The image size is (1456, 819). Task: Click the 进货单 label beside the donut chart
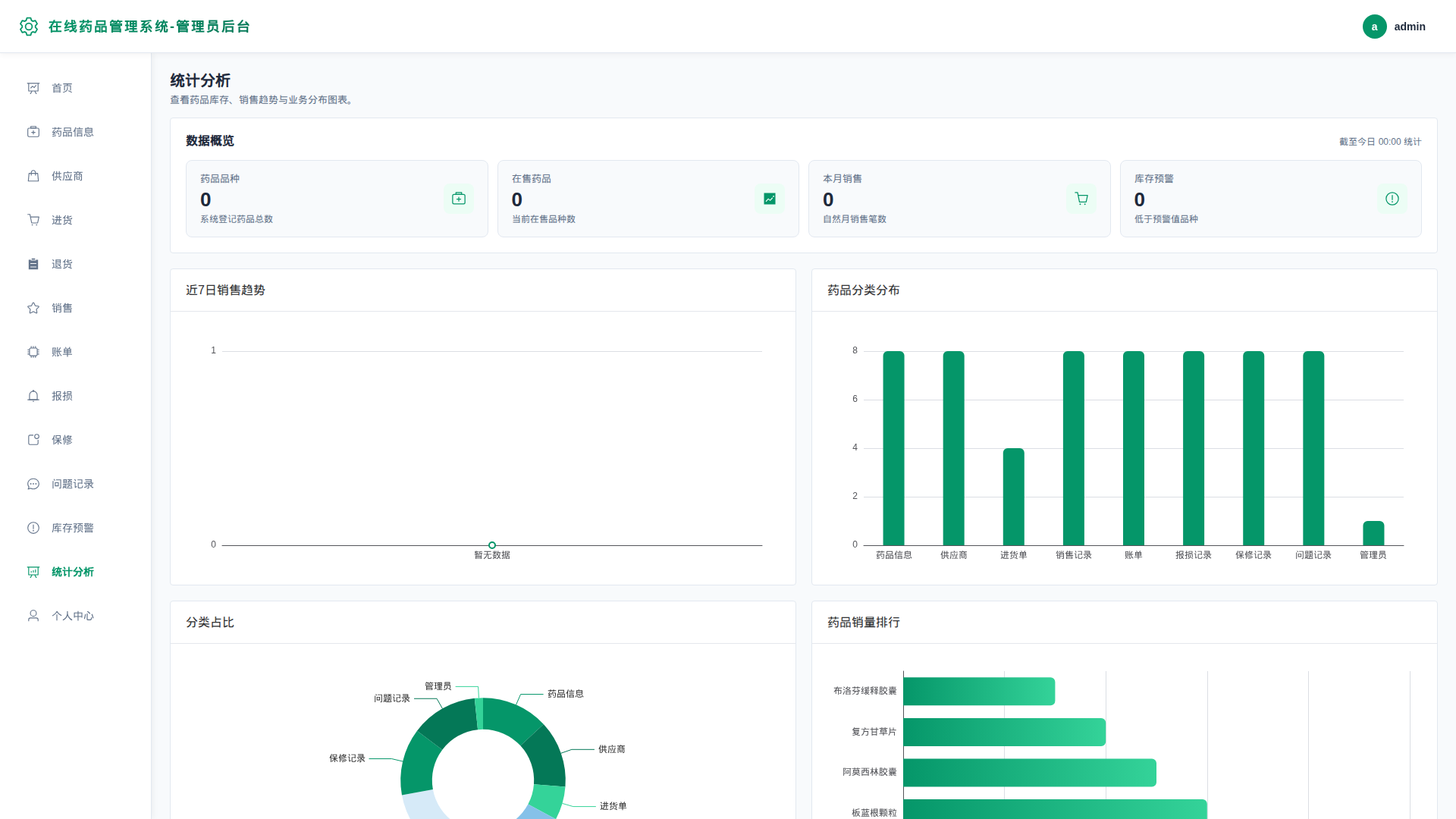tap(613, 806)
